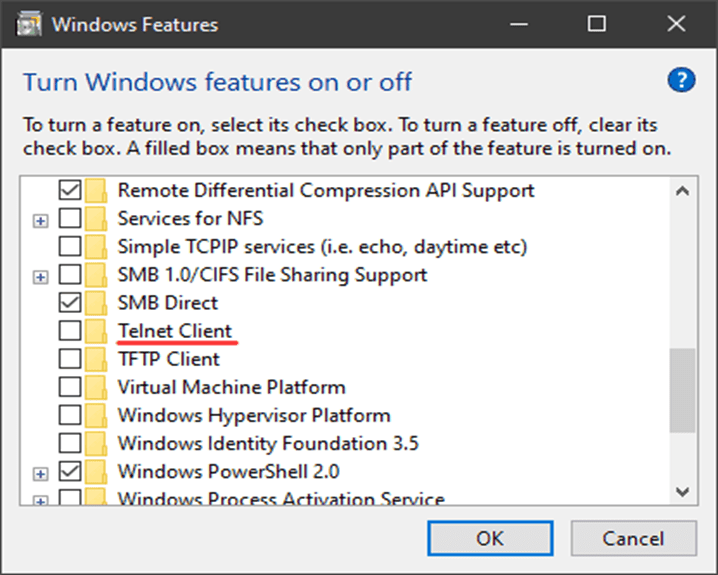Click the Windows Features title bar icon
The height and width of the screenshot is (575, 718).
click(x=29, y=24)
